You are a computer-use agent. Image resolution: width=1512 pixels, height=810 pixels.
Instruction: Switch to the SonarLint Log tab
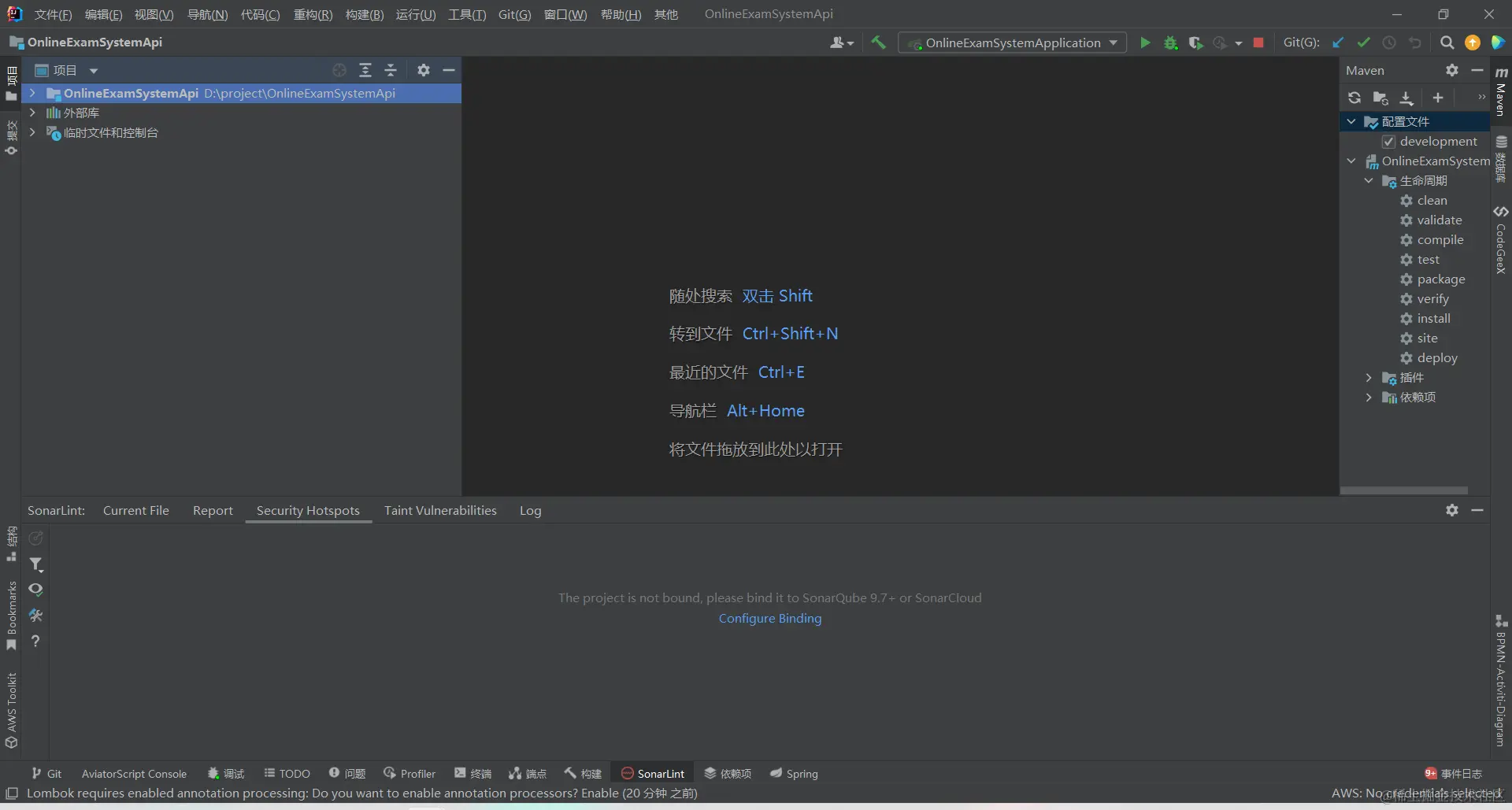(530, 510)
